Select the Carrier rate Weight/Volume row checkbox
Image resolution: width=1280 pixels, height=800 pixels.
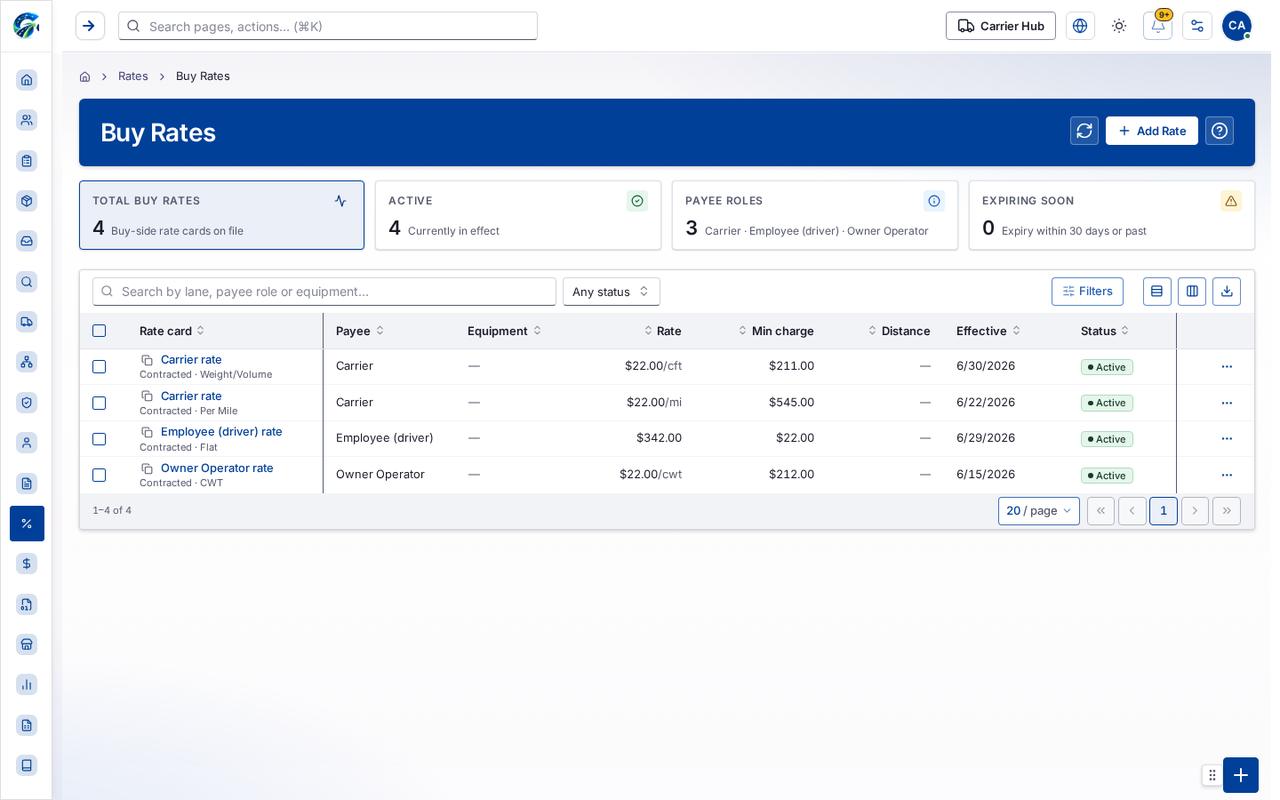pos(99,367)
